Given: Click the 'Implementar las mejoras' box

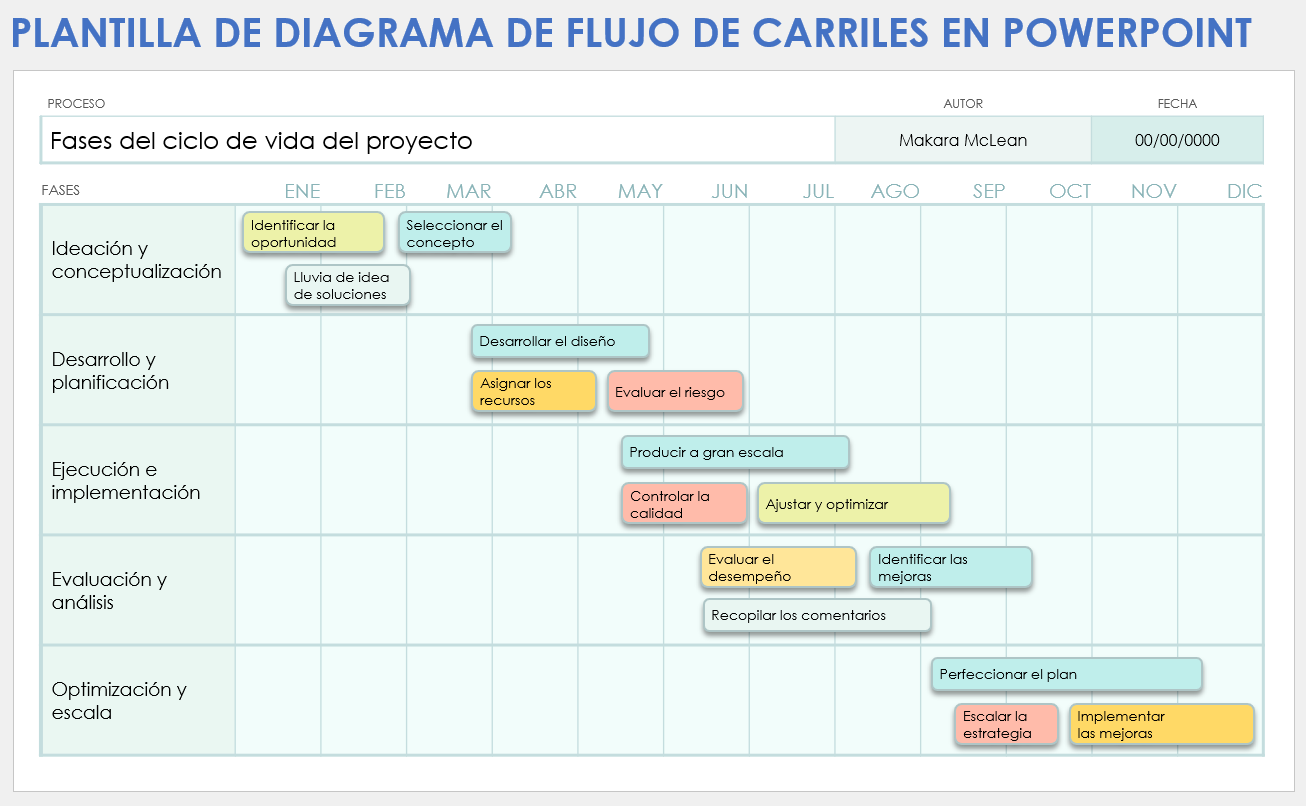Looking at the screenshot, I should 1161,724.
